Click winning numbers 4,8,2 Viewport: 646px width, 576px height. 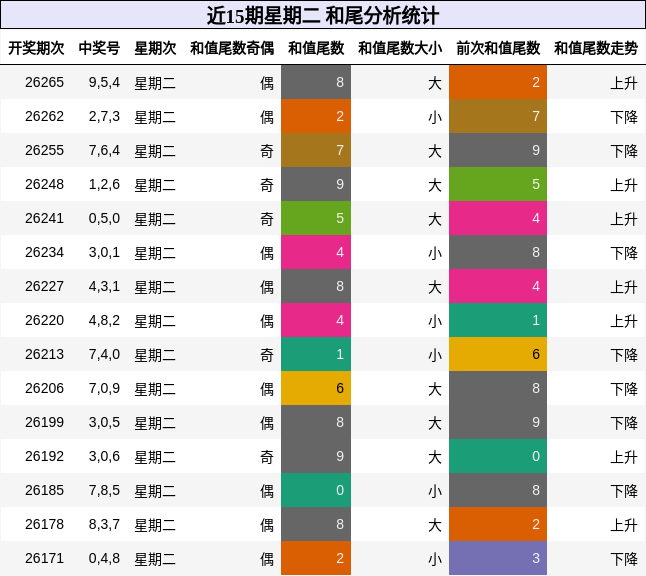pyautogui.click(x=104, y=321)
